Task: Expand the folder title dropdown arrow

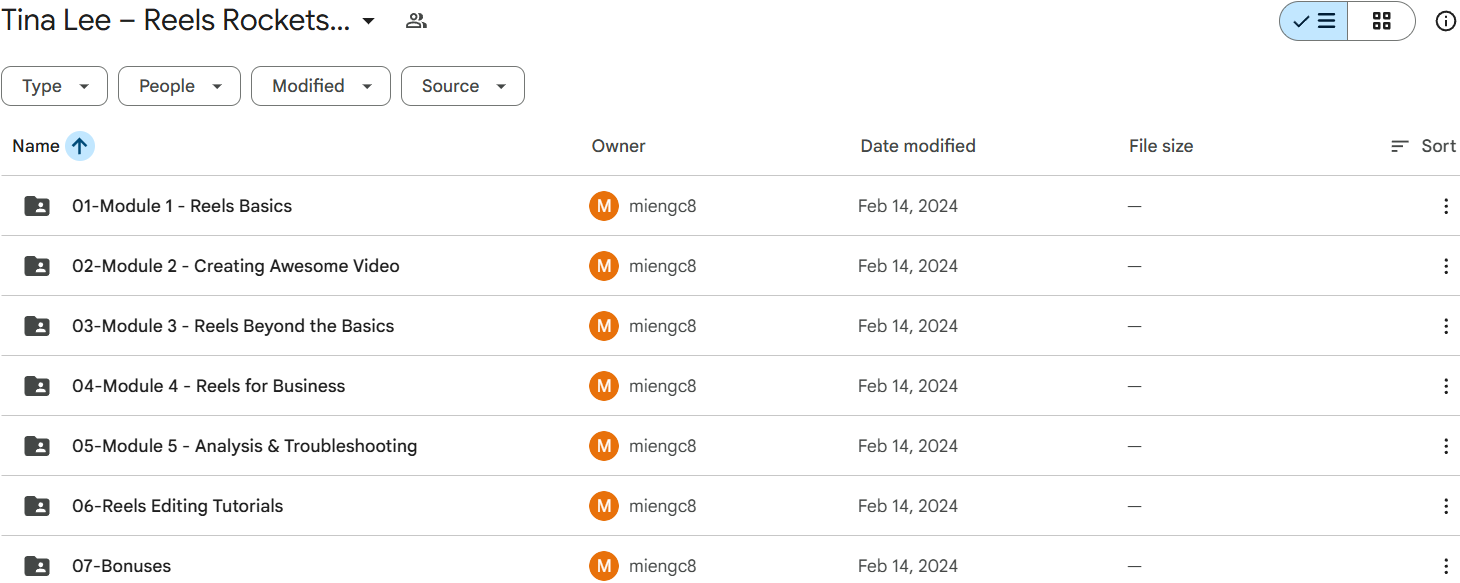Action: point(368,21)
